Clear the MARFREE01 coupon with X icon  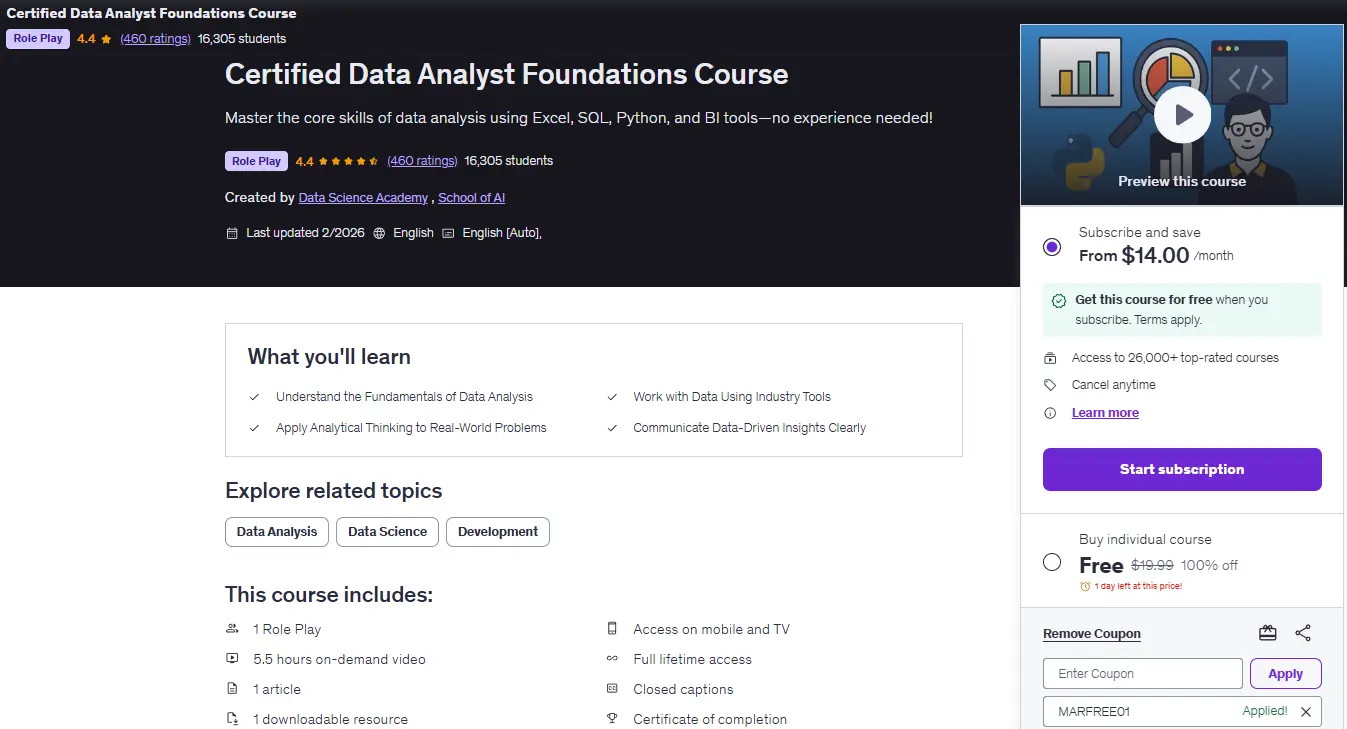point(1306,712)
